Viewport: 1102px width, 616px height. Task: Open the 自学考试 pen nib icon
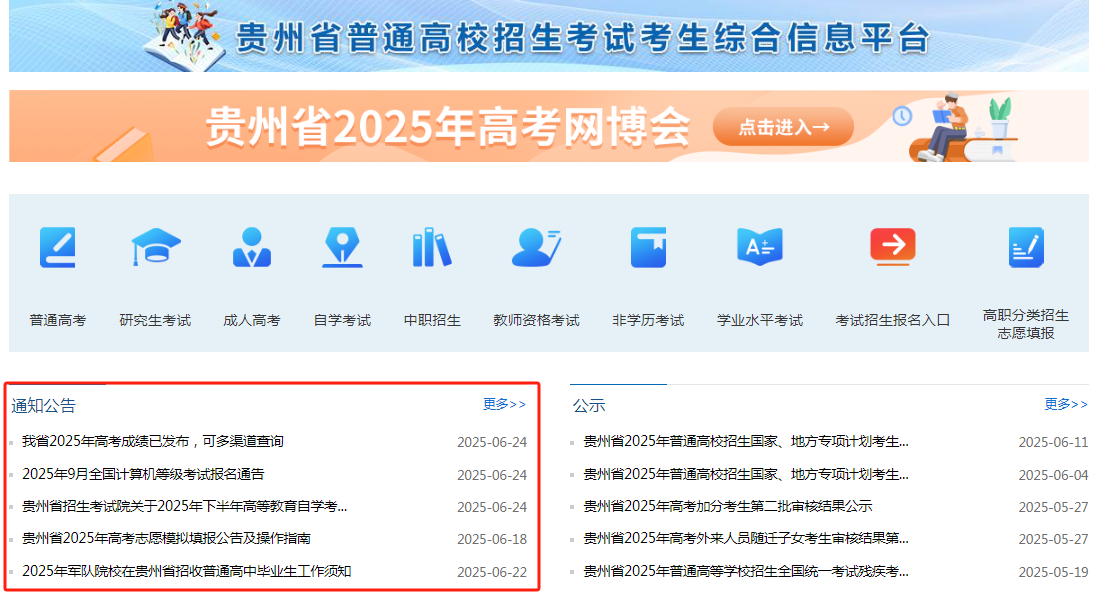[x=342, y=247]
